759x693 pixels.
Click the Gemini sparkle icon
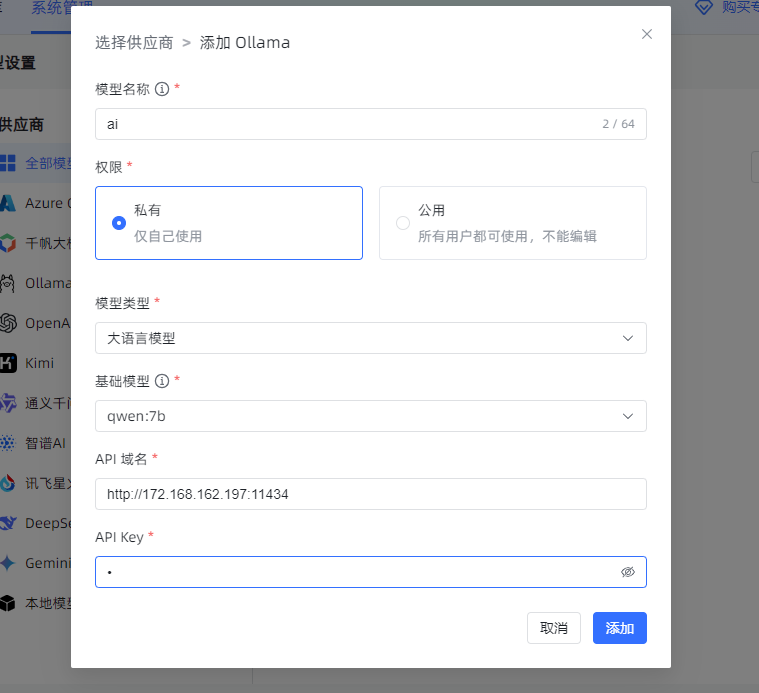[x=8, y=563]
